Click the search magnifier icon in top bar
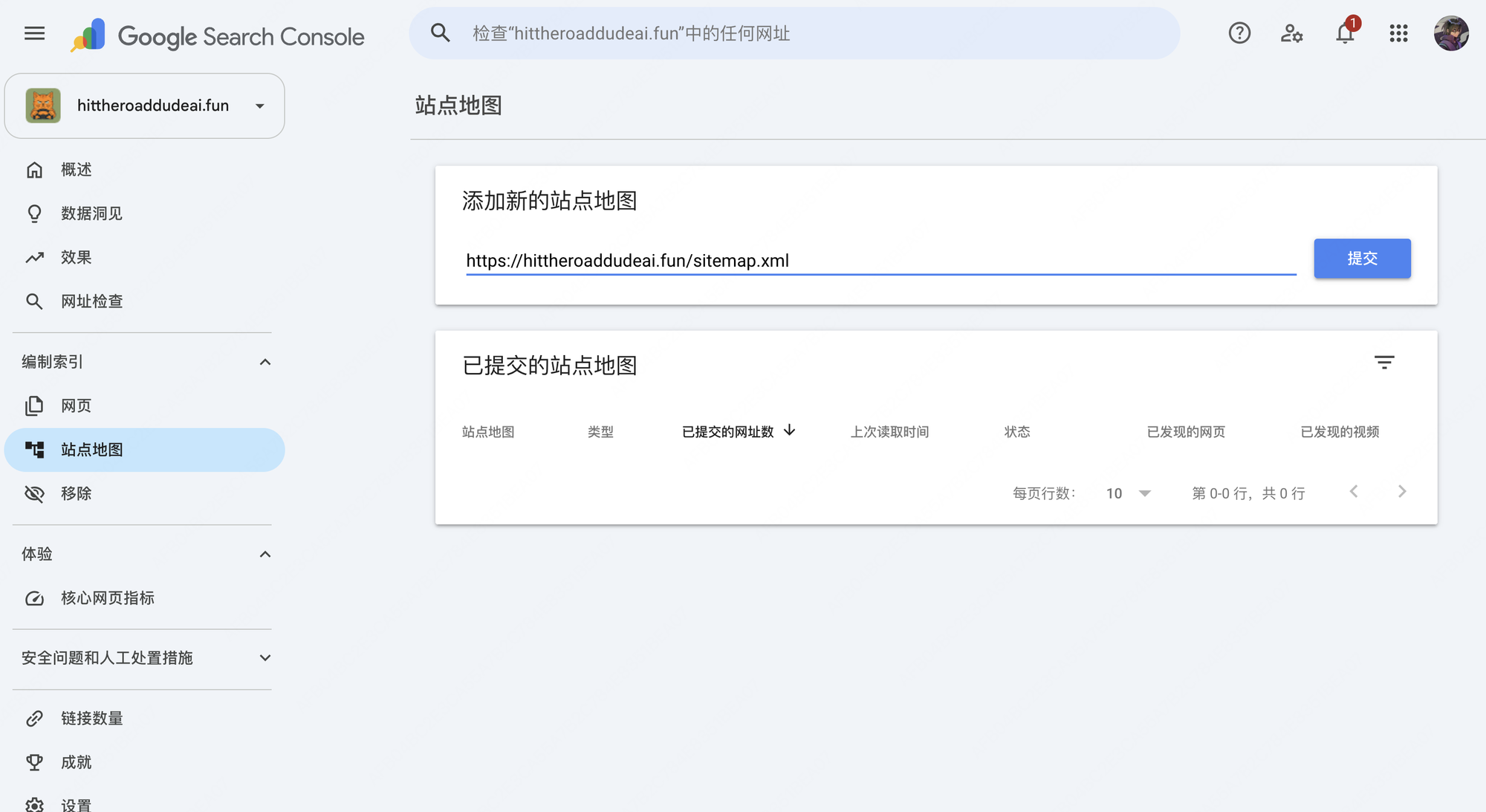 point(441,33)
